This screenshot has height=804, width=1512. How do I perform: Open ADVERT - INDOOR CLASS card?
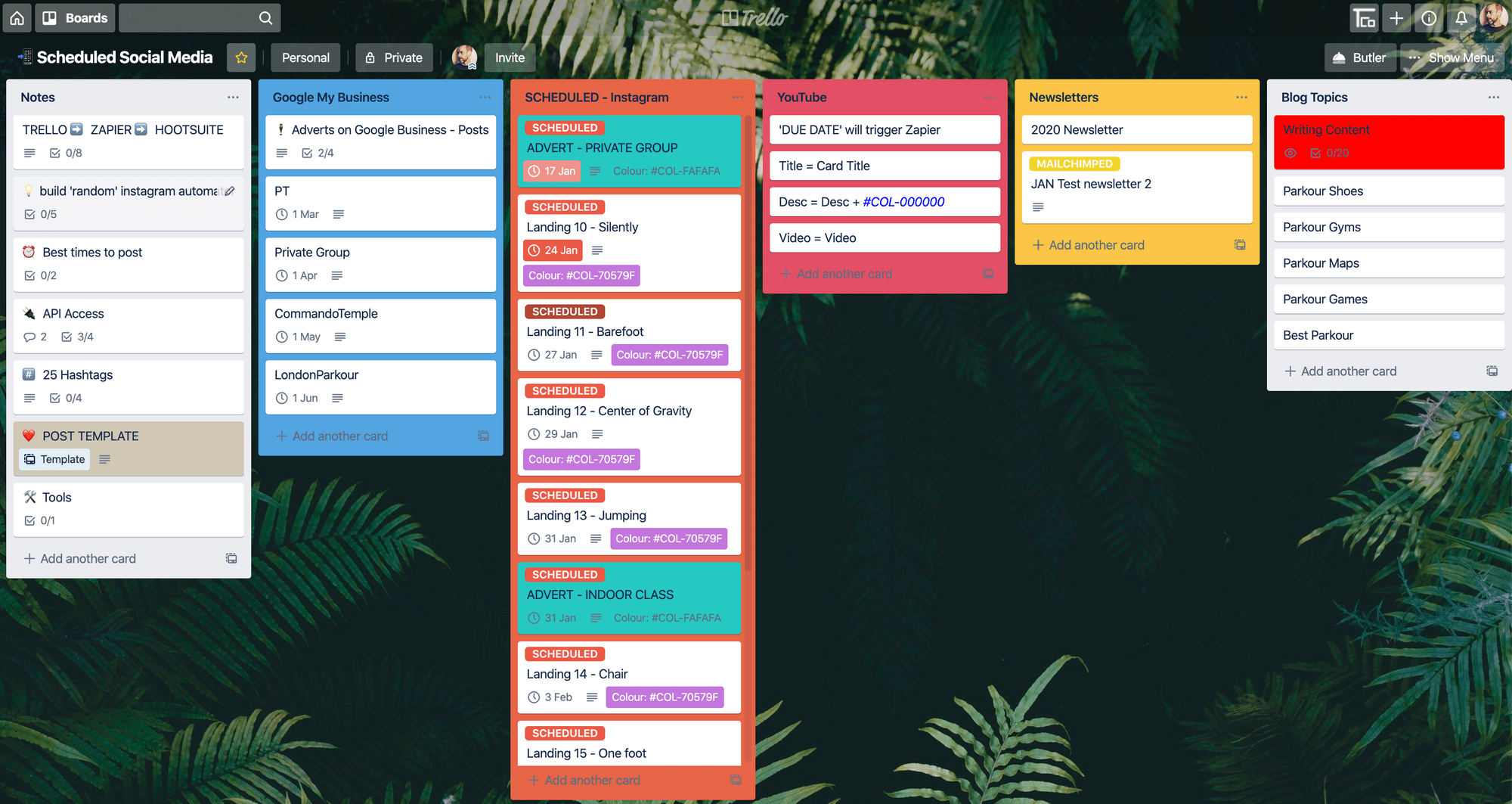(x=629, y=598)
